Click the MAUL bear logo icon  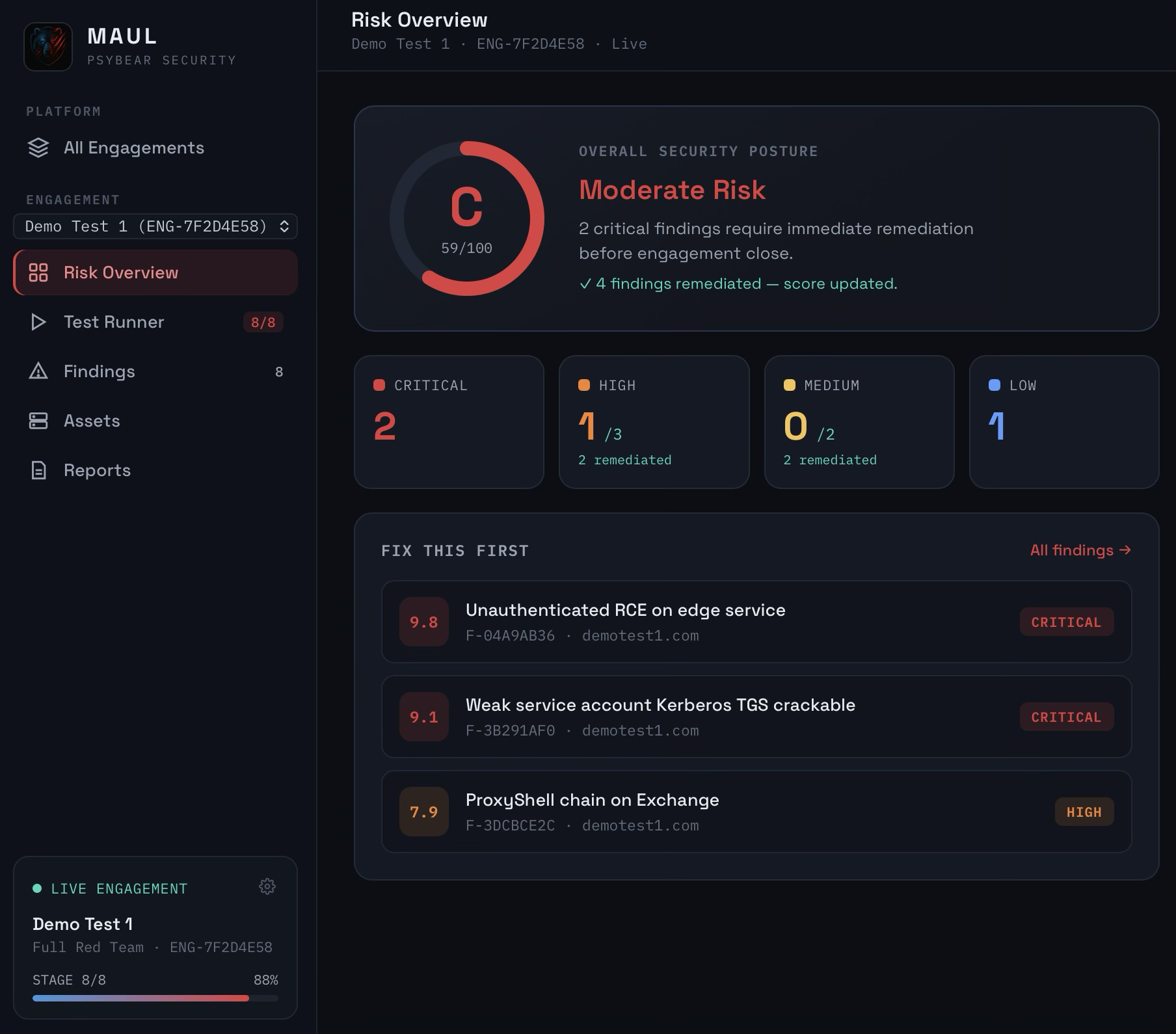tap(48, 47)
